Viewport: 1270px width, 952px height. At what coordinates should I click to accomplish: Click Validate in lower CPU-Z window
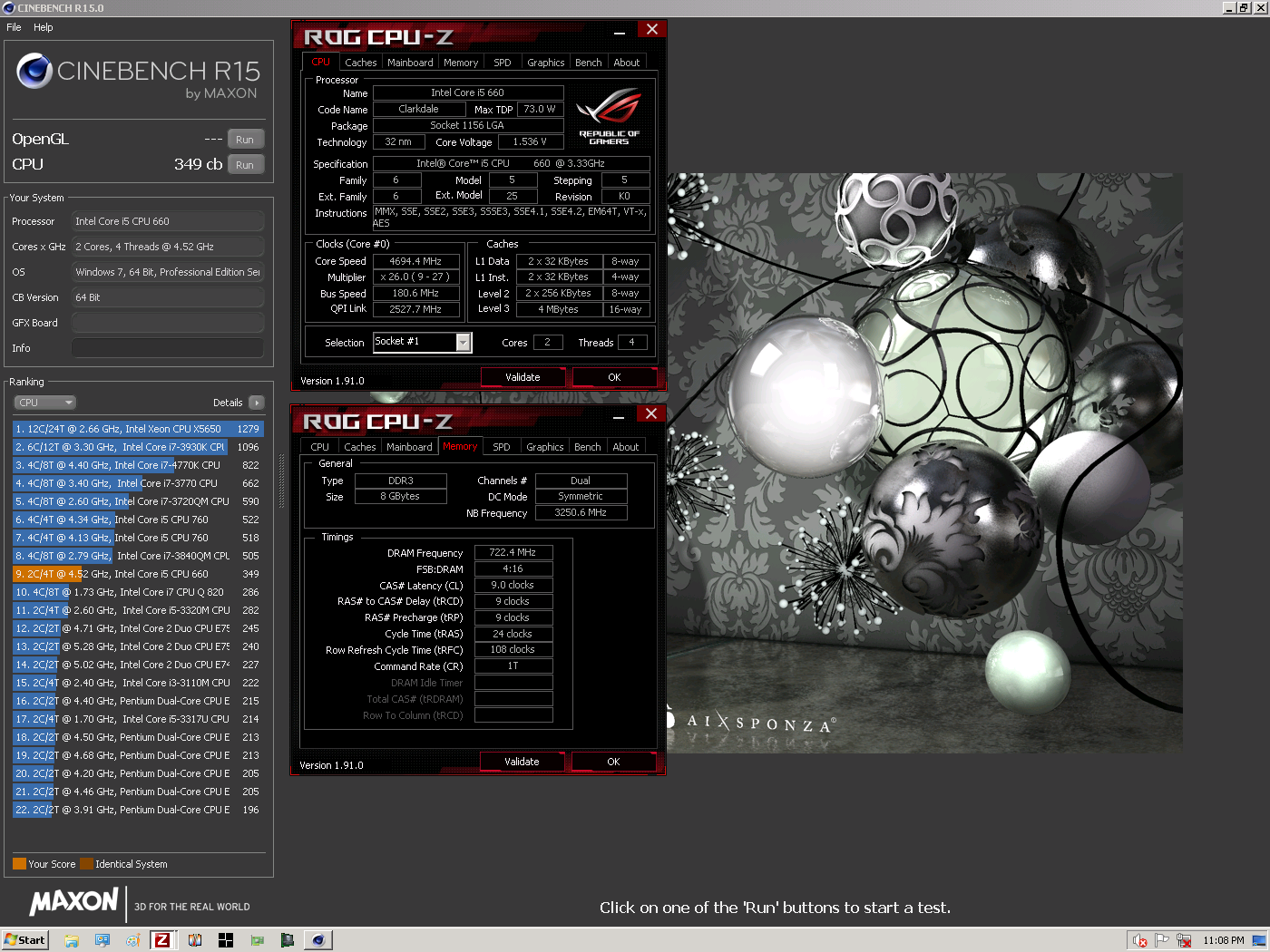[x=522, y=762]
